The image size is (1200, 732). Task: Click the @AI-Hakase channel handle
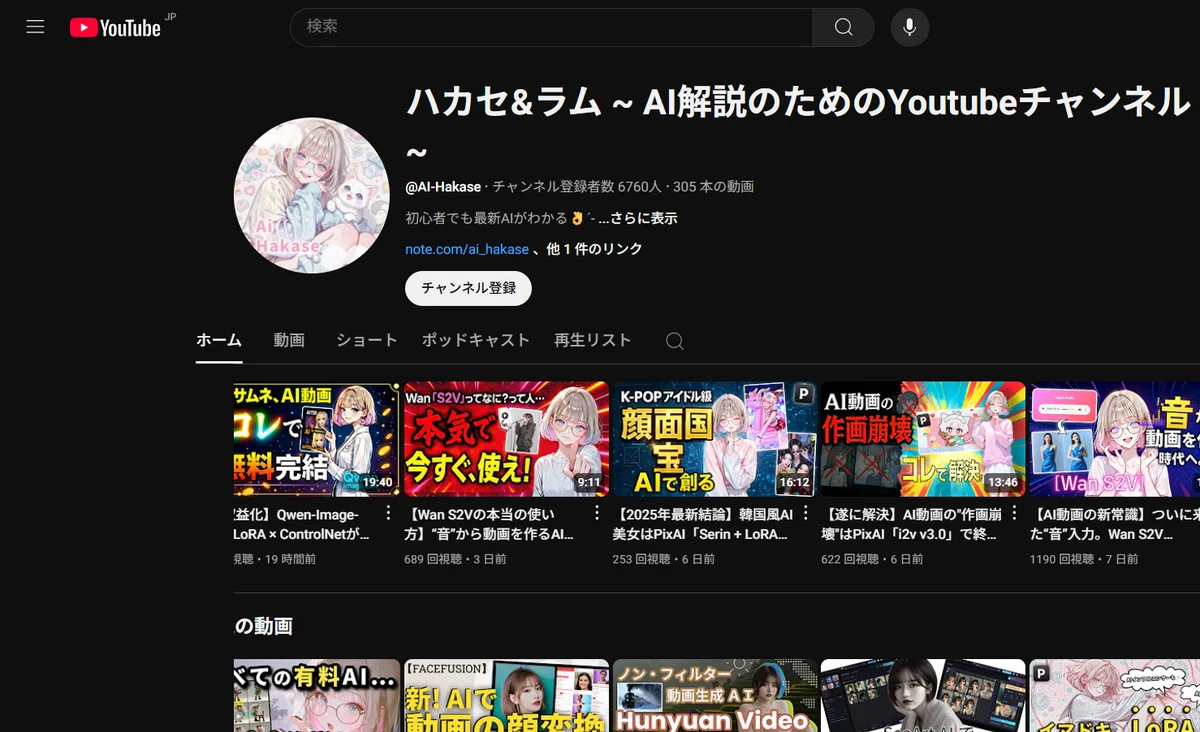[443, 187]
